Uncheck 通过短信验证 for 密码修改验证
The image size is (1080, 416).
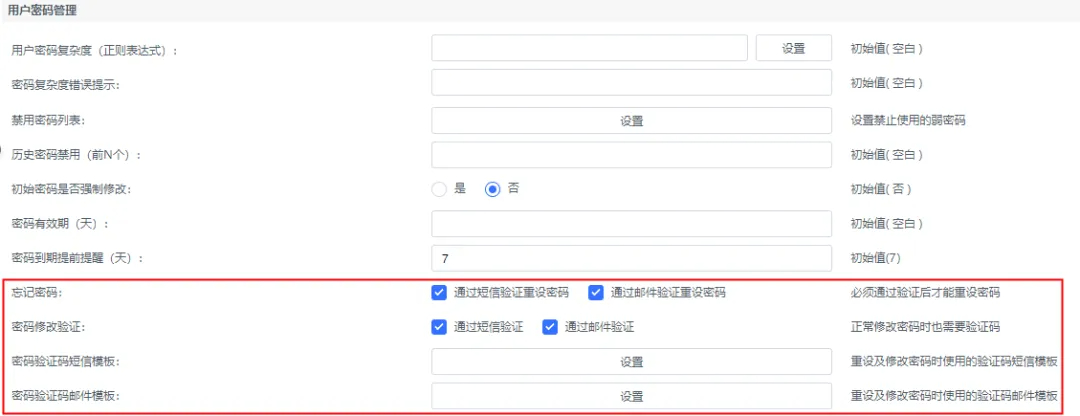439,327
